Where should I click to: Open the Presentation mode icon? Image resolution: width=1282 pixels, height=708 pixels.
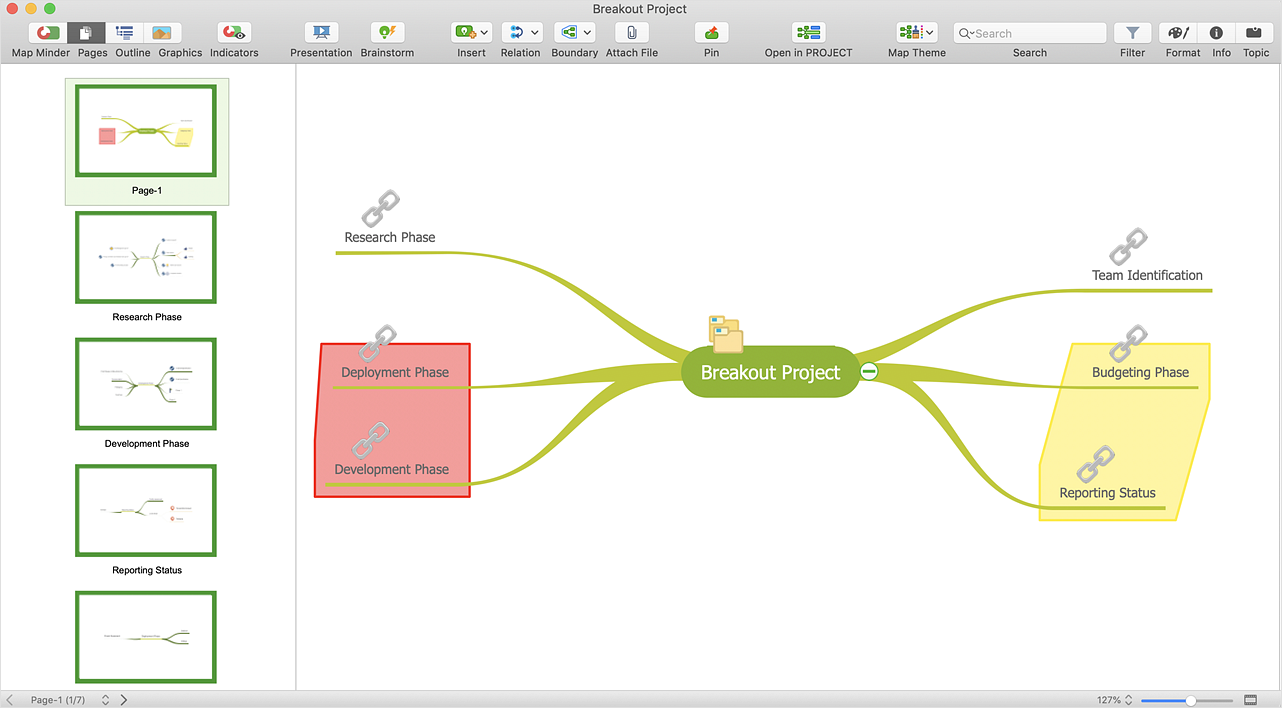coord(321,33)
